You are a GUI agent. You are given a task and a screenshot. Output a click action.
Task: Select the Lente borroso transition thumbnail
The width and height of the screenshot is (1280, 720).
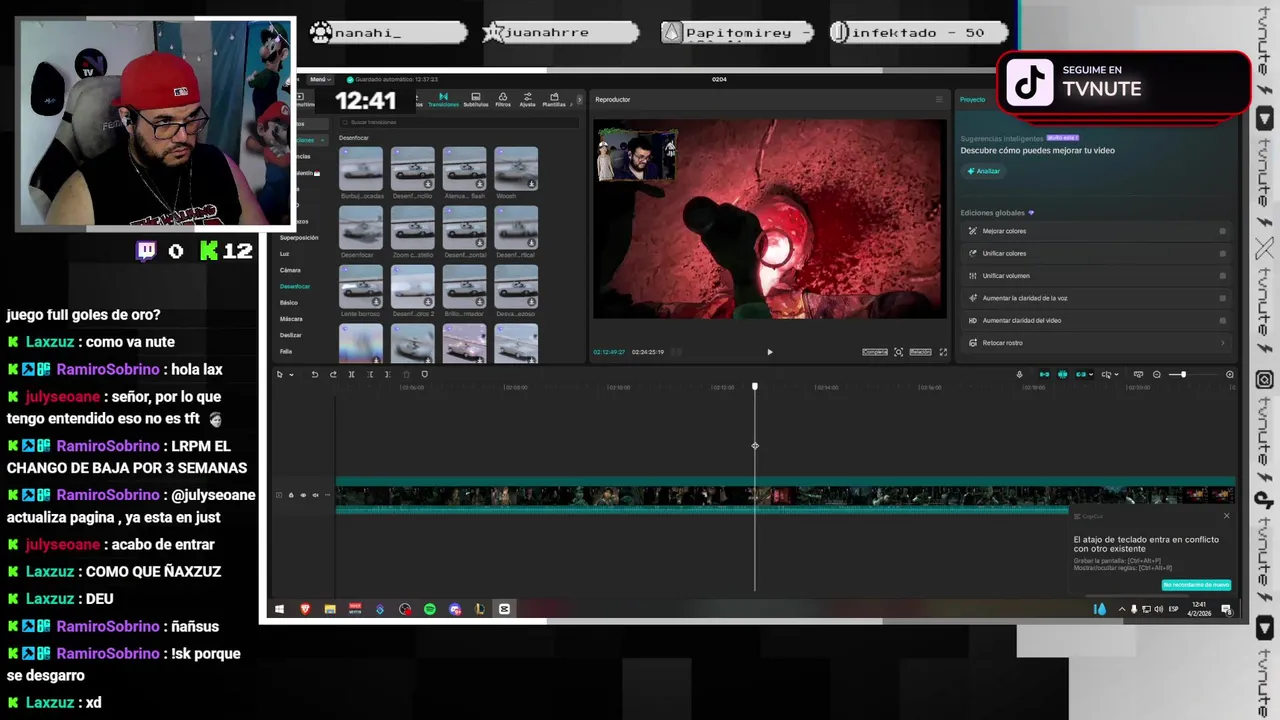361,286
